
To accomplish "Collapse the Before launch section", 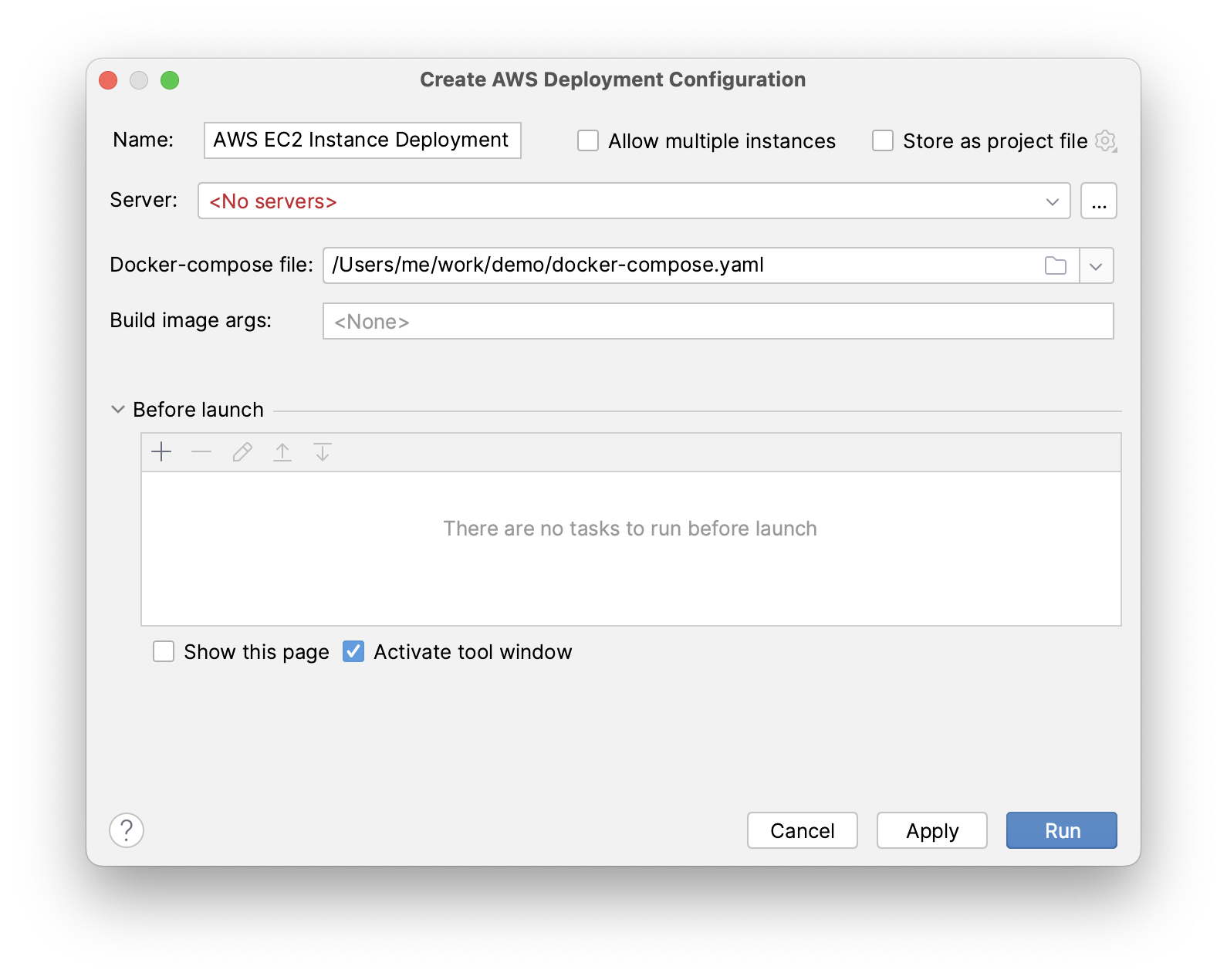I will (x=118, y=410).
